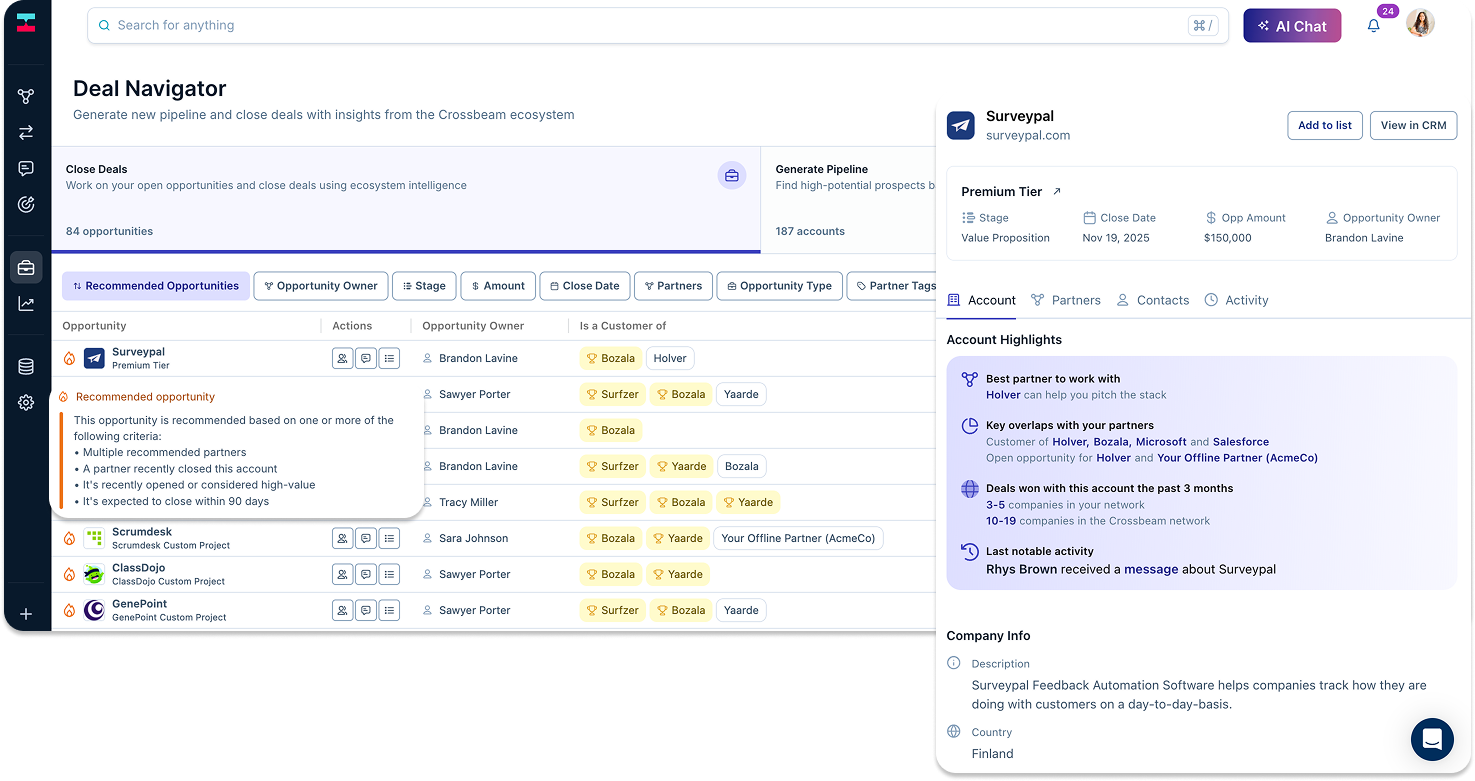Click the Microsoft link in Key overlaps
Screen dimensions: 1475x781
pos(1161,441)
